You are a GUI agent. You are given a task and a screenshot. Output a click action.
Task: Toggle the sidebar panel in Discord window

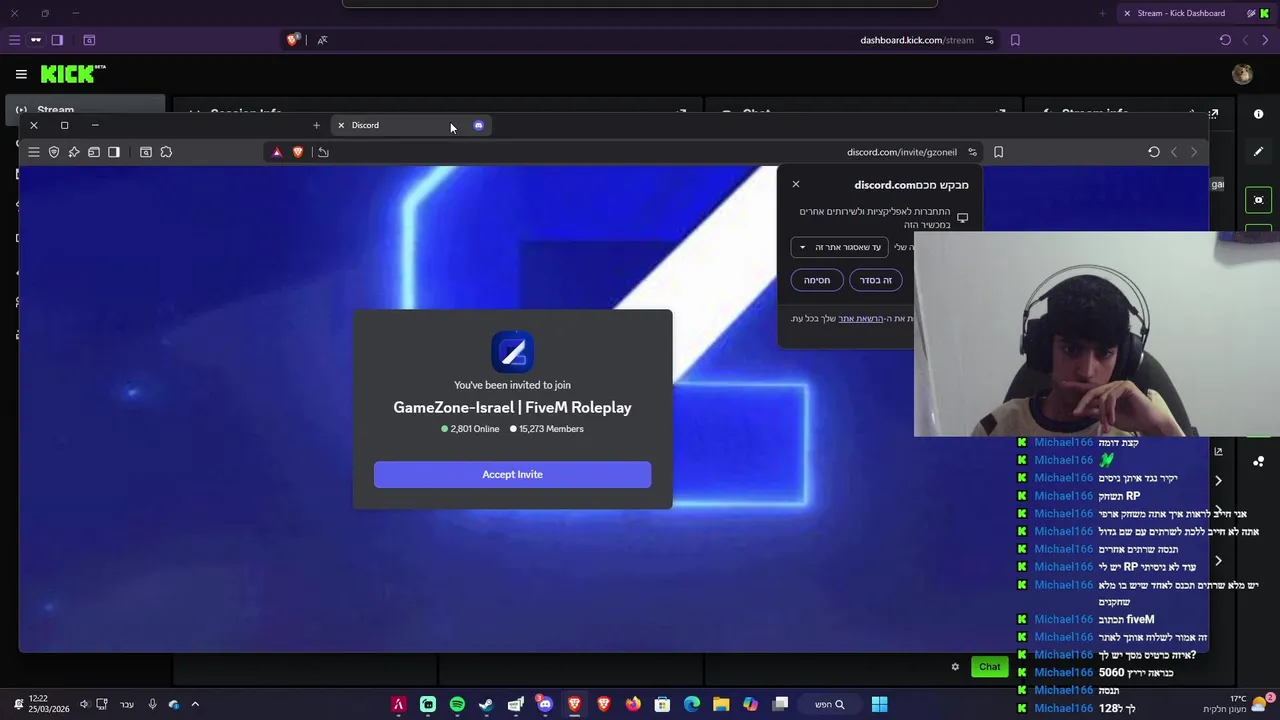point(114,152)
